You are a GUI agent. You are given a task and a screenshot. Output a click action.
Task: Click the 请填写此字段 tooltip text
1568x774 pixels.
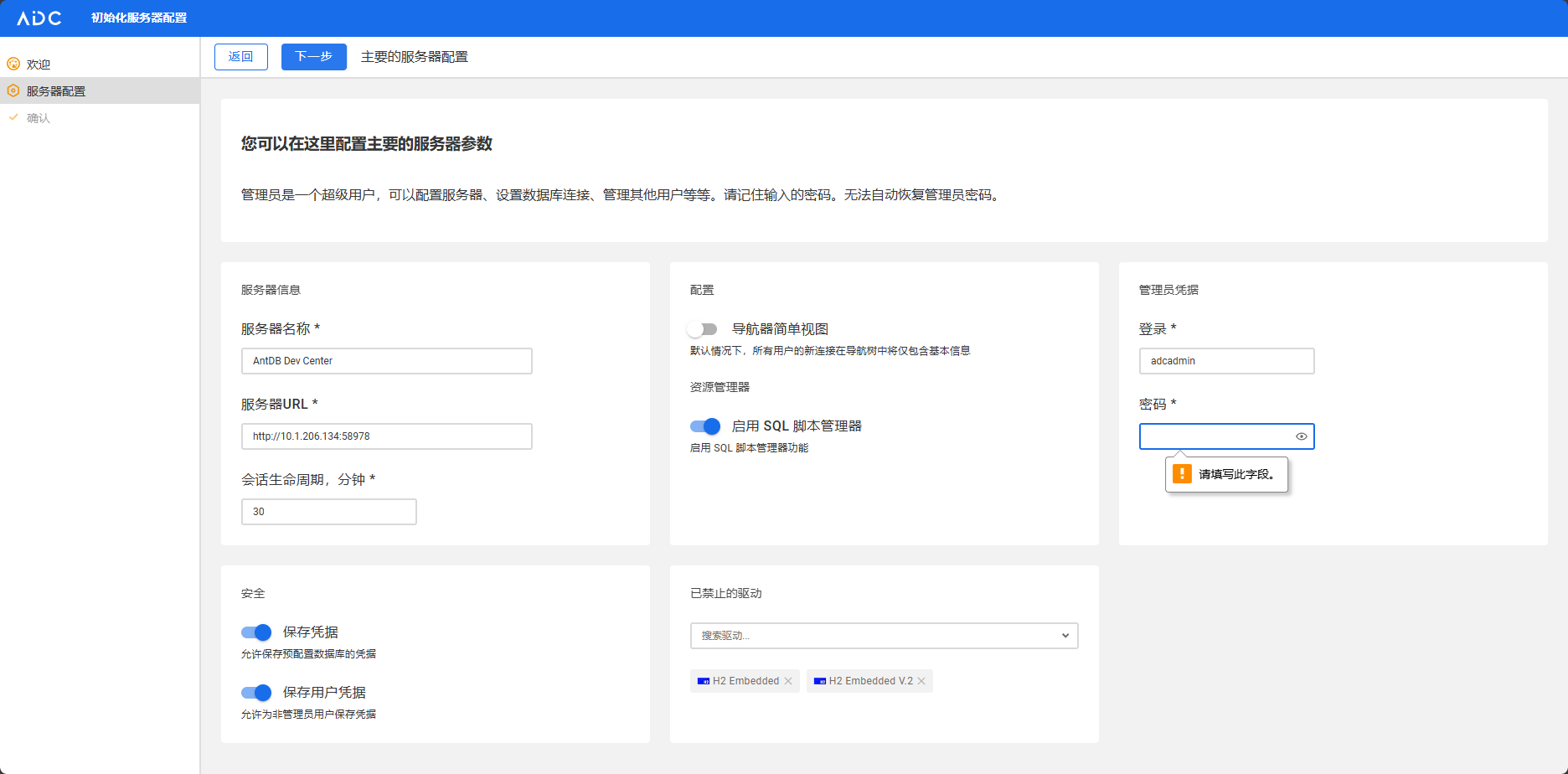1236,474
